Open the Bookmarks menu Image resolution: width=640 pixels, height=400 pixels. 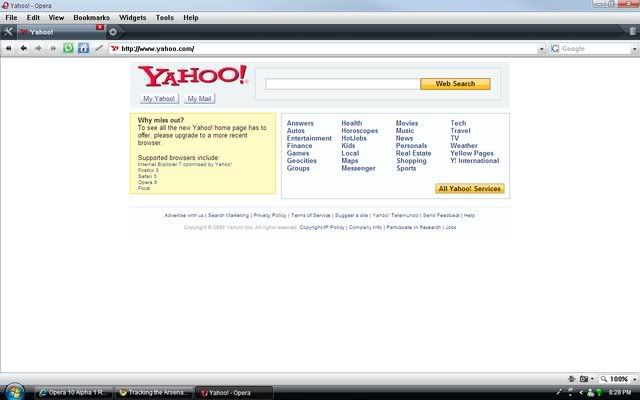click(x=91, y=17)
